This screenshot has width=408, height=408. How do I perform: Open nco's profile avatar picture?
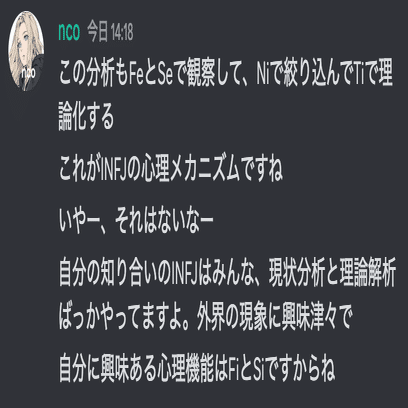(26, 51)
